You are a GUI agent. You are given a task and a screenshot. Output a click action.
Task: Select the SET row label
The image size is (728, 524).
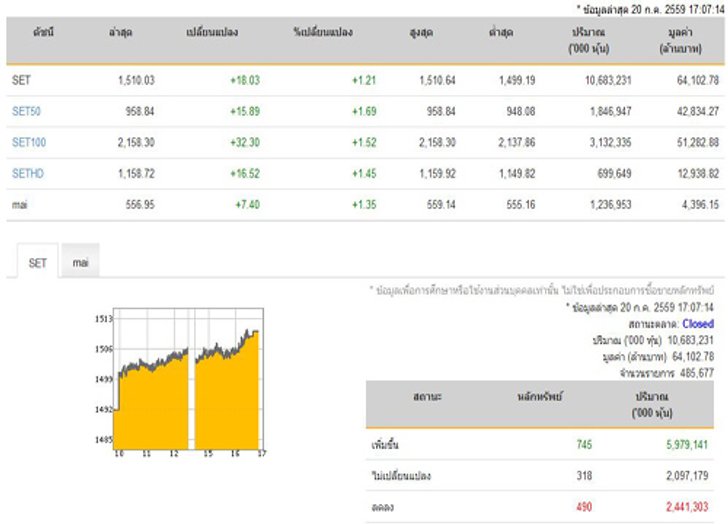click(x=21, y=80)
